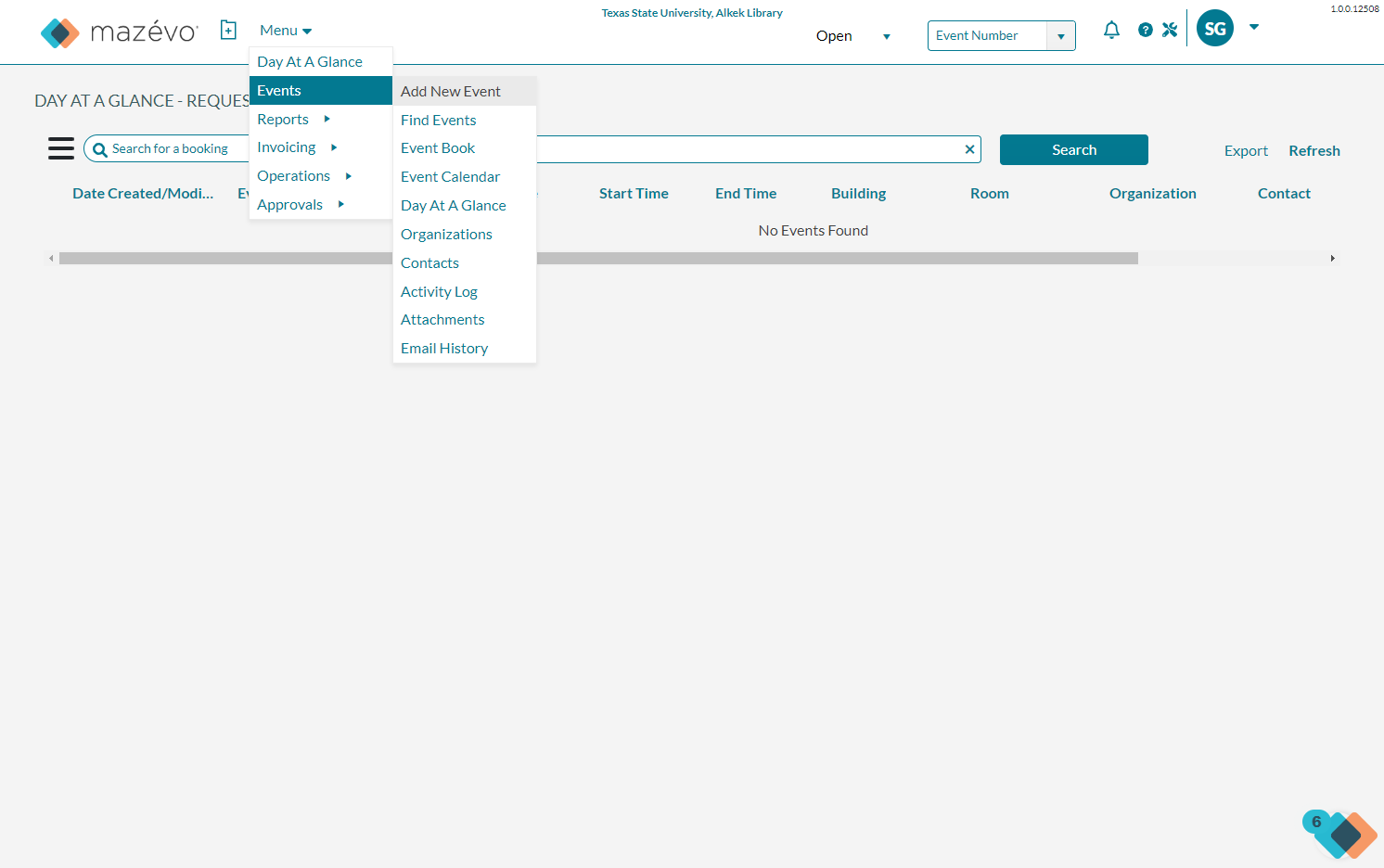The height and width of the screenshot is (868, 1384).
Task: Open Organizations
Action: tap(465, 234)
